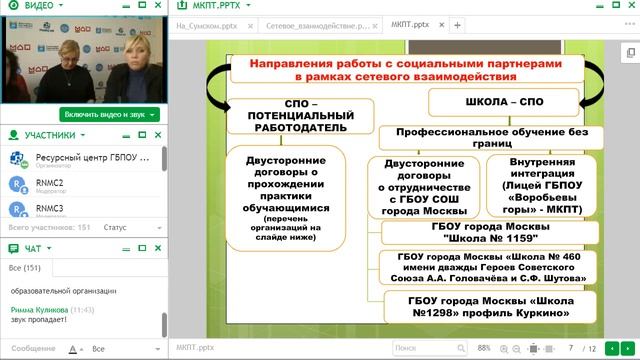Fit slide to page height icon
Image resolution: width=640 pixels, height=360 pixels.
533,349
